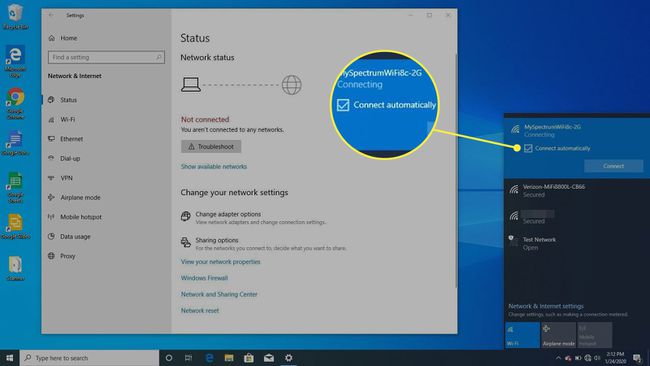
Task: Toggle the Airplane mode quick action tile
Action: (x=558, y=334)
